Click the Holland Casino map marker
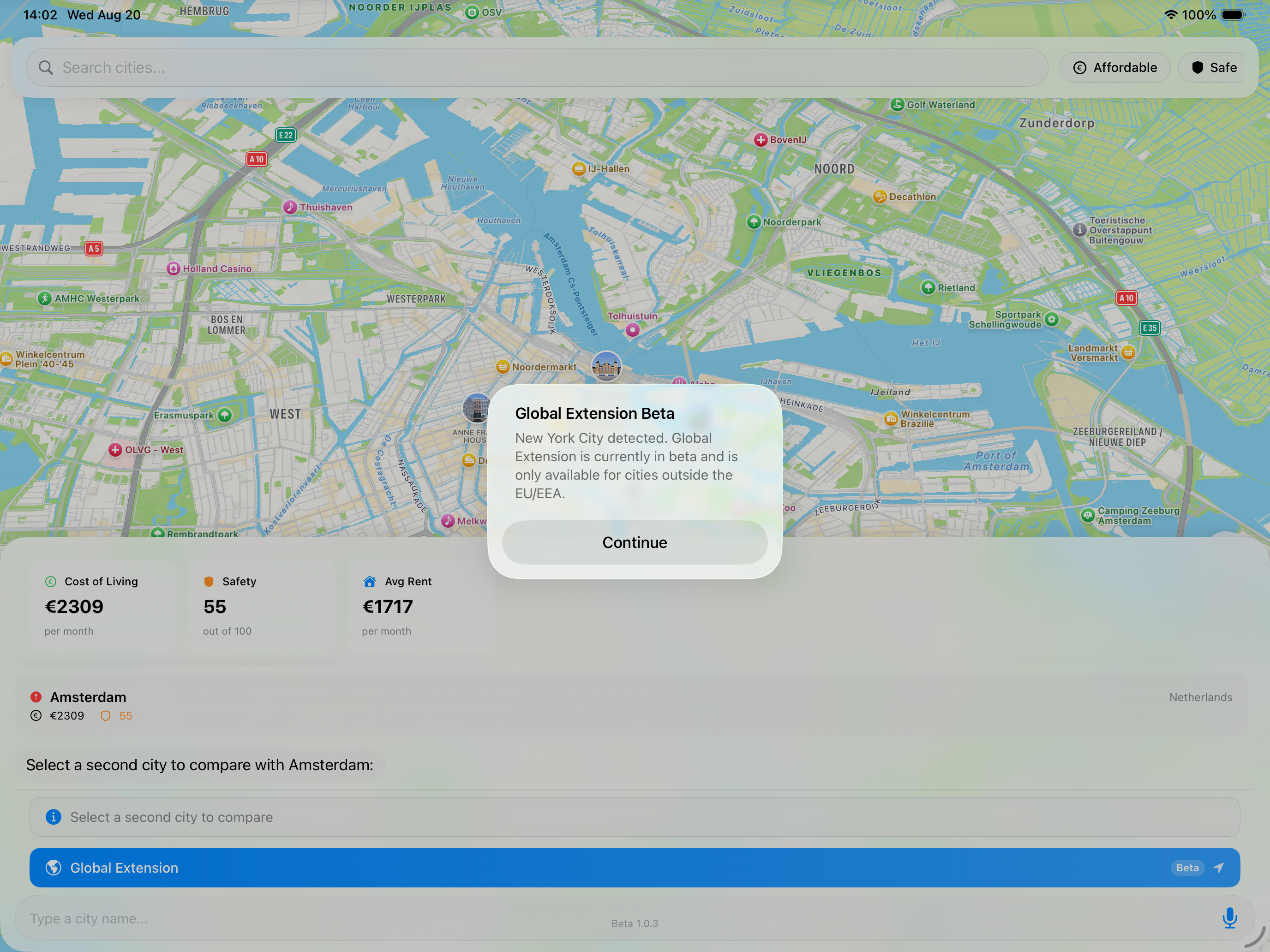Screen dimensions: 1270x952 click(174, 268)
